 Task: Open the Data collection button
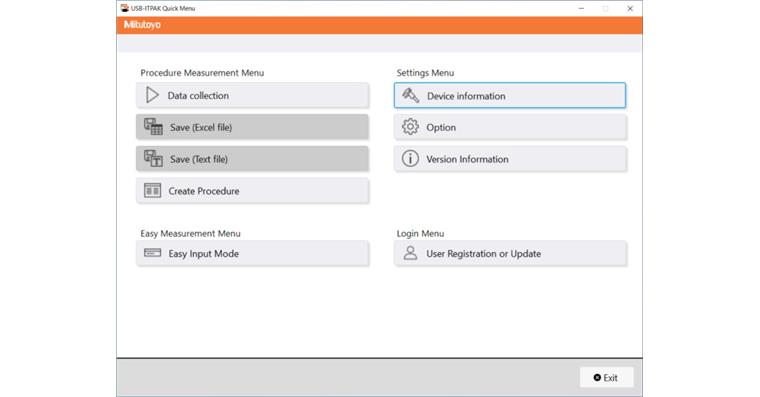(253, 95)
